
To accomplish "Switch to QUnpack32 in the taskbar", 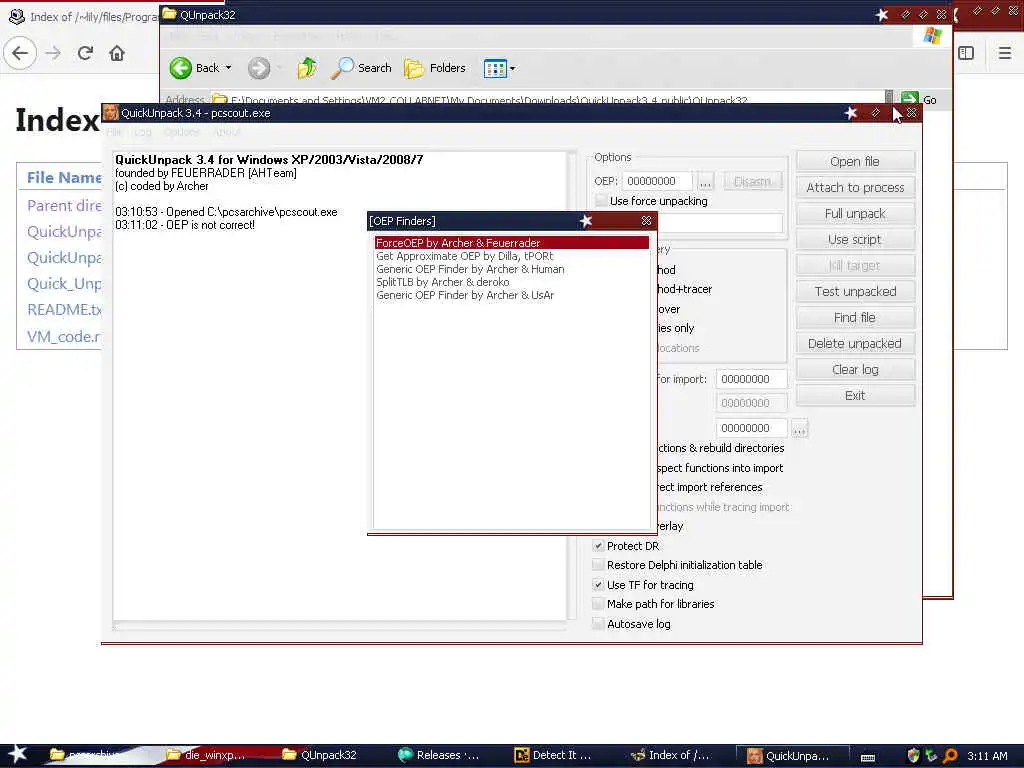I will [320, 755].
